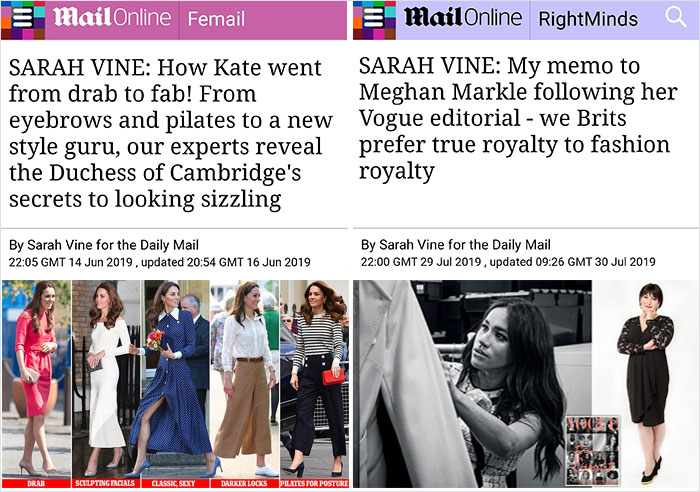
Task: Click the Vogue magazine cover thumbnail
Action: (592, 449)
